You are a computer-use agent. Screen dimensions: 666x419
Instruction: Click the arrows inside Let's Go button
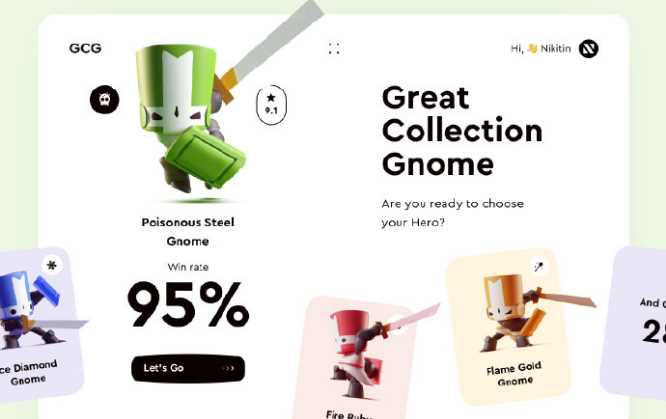[x=229, y=368]
